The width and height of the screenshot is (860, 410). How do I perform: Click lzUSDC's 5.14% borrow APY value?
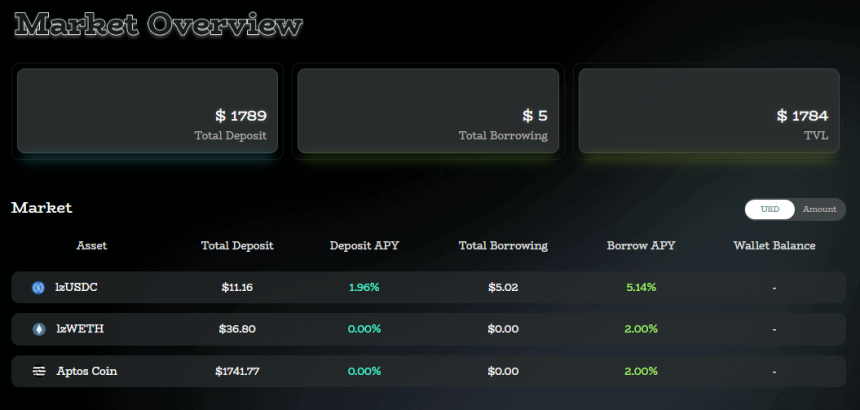[641, 288]
